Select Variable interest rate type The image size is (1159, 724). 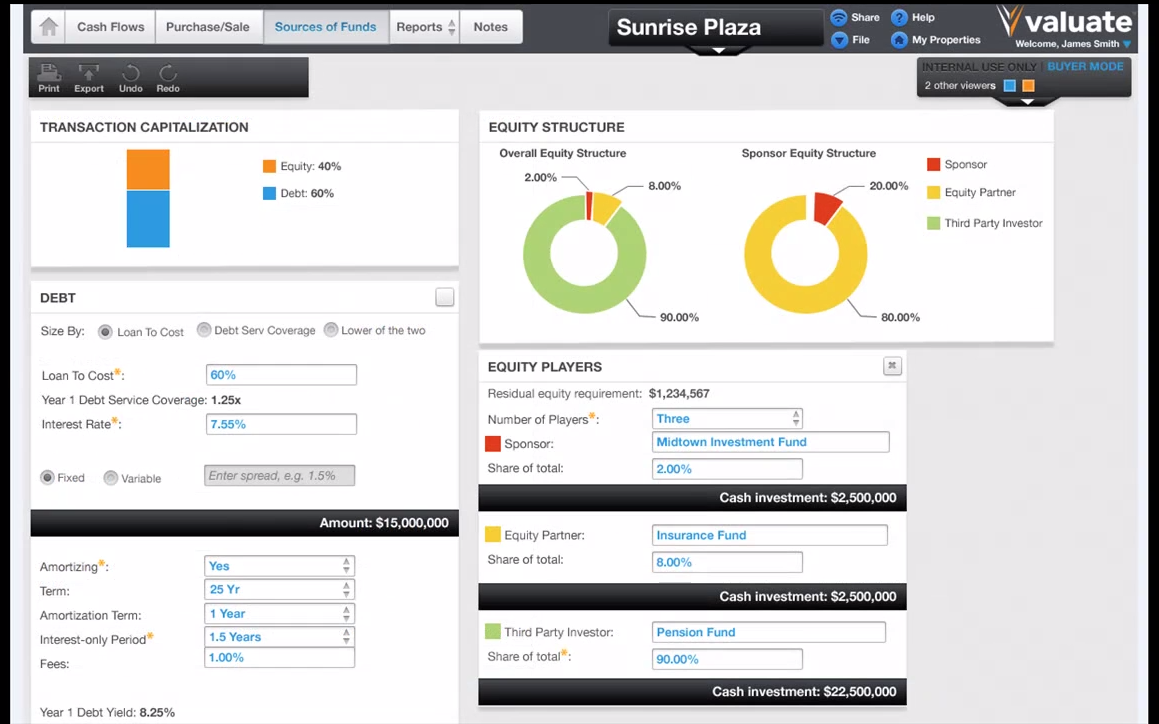tap(111, 478)
